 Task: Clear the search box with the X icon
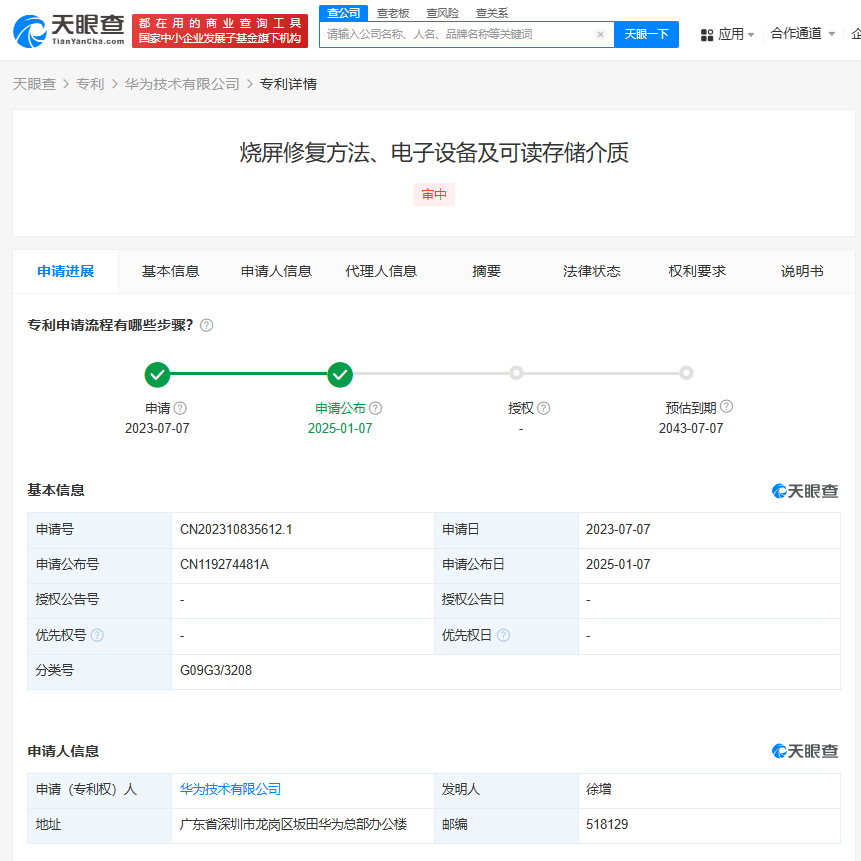600,34
